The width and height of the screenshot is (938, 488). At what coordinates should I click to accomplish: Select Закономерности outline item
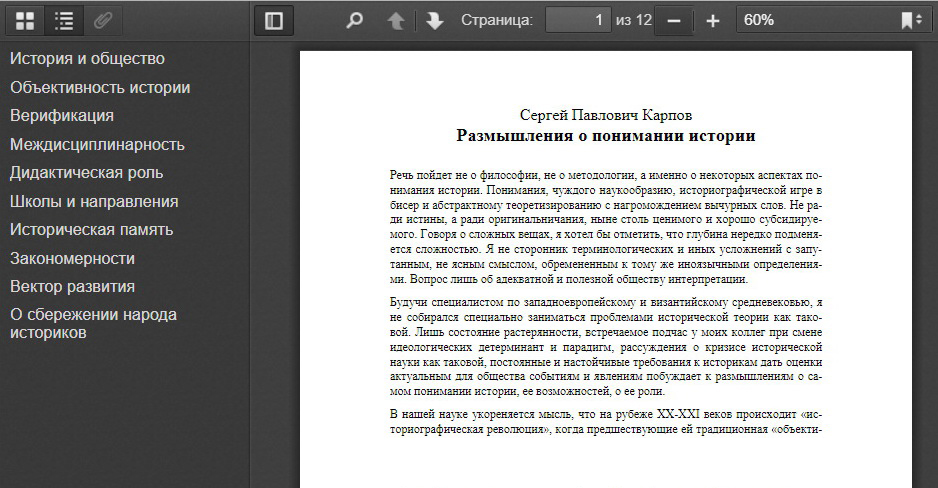tap(72, 258)
